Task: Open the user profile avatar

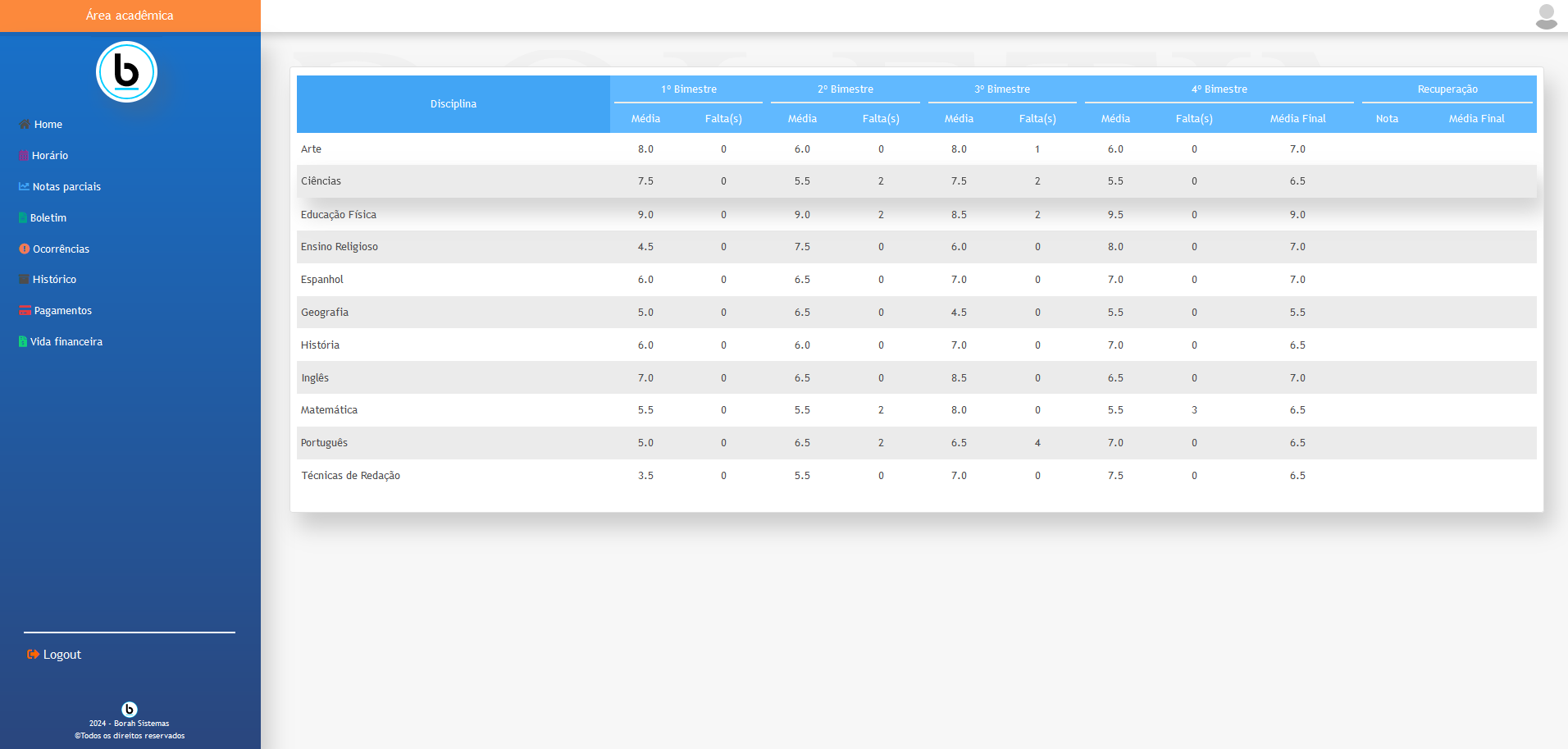Action: tap(1546, 16)
